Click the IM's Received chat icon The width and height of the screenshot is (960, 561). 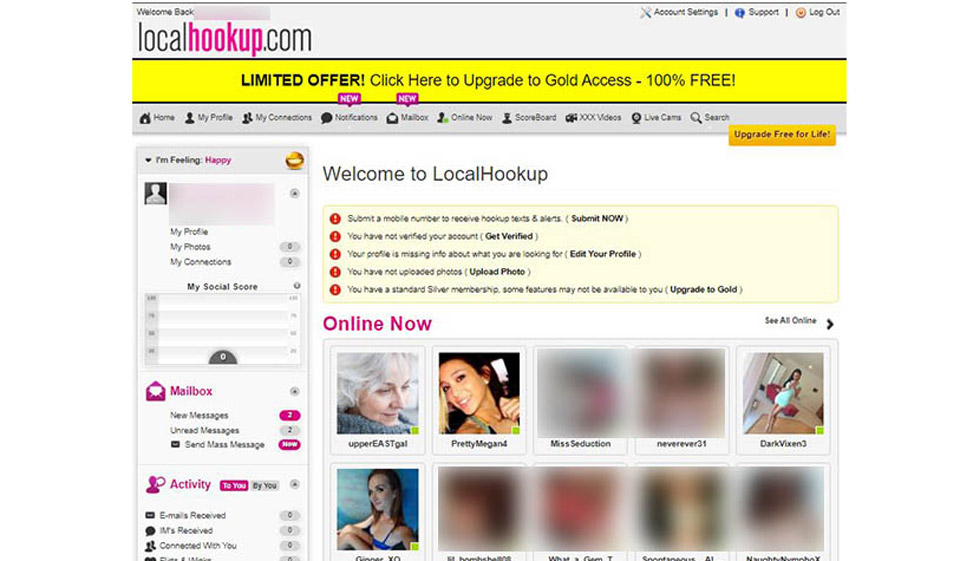click(x=150, y=531)
